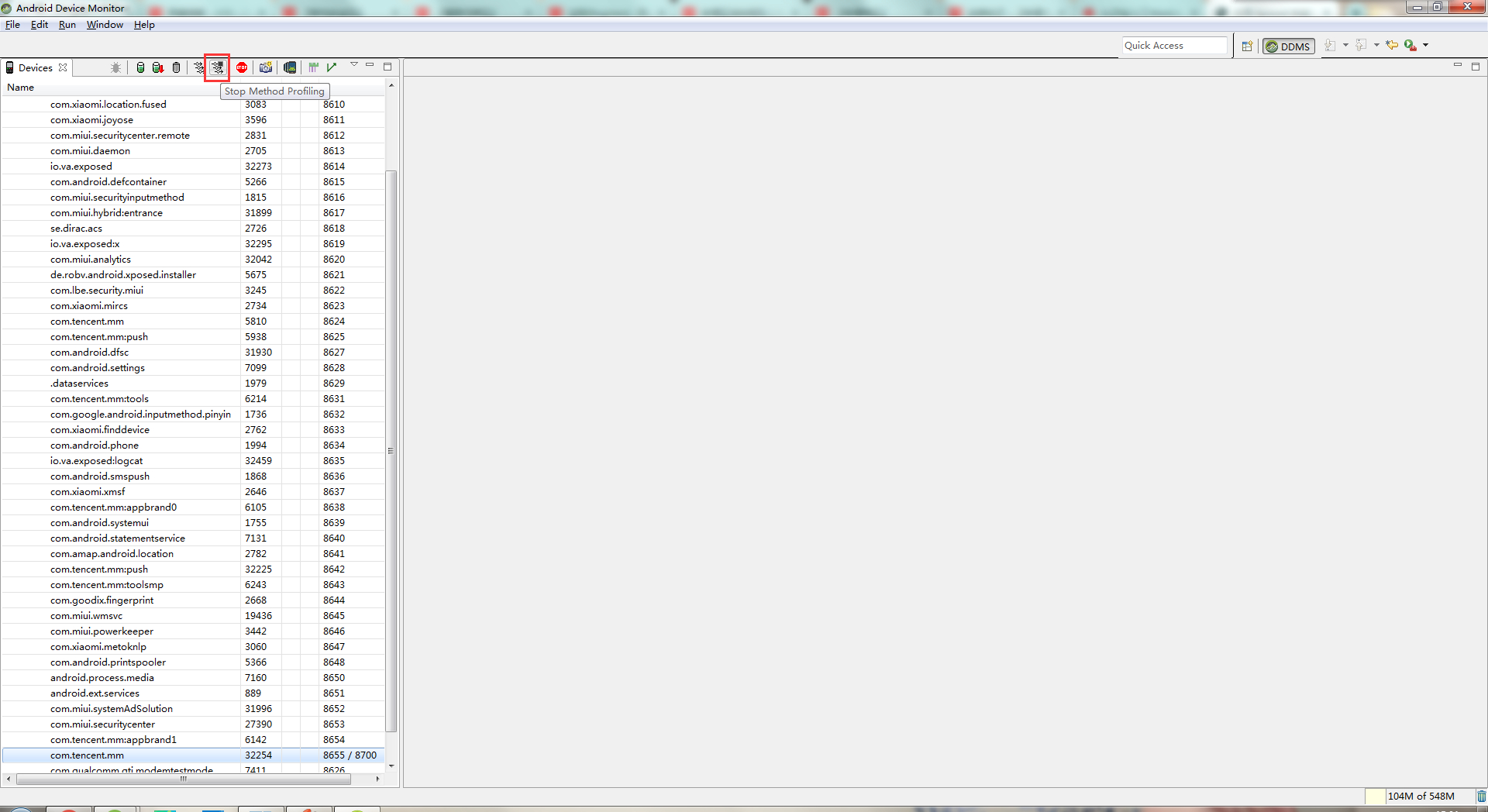
Task: Run garbage collector from status bar trash icon
Action: click(1481, 796)
